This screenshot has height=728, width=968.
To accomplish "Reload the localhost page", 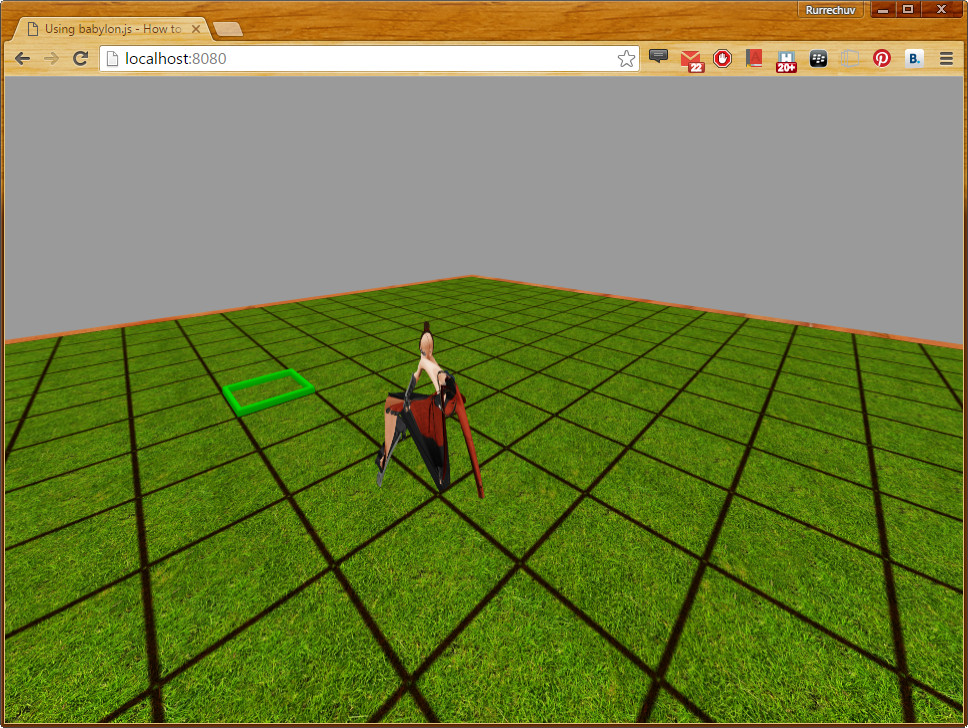I will click(80, 59).
